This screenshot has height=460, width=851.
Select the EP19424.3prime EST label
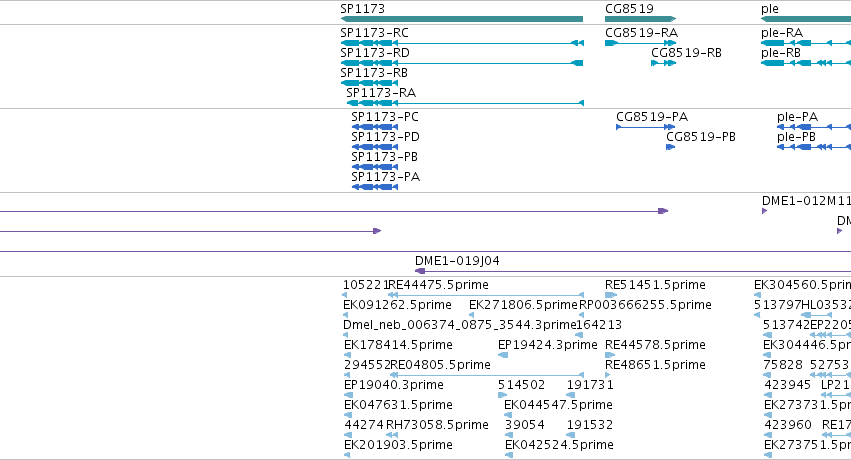click(548, 345)
